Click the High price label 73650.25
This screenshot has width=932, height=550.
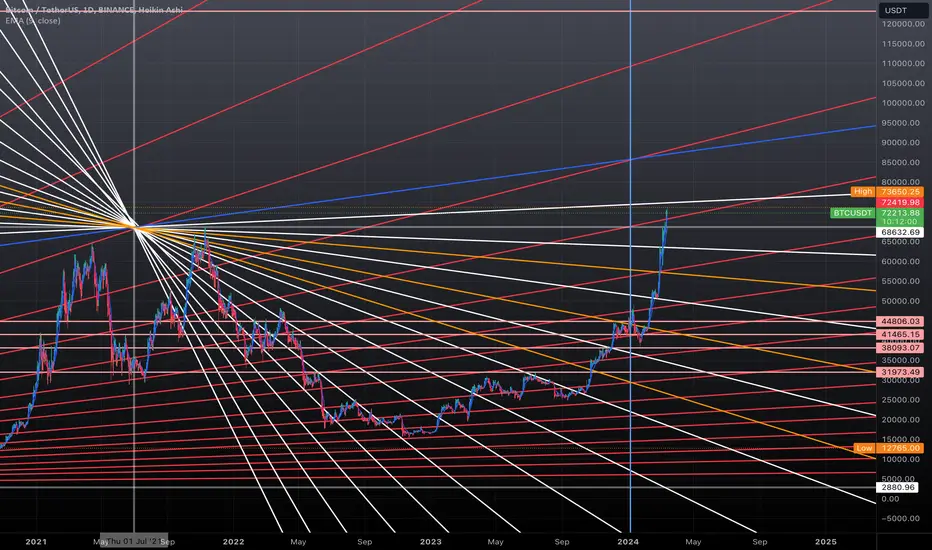[x=900, y=191]
